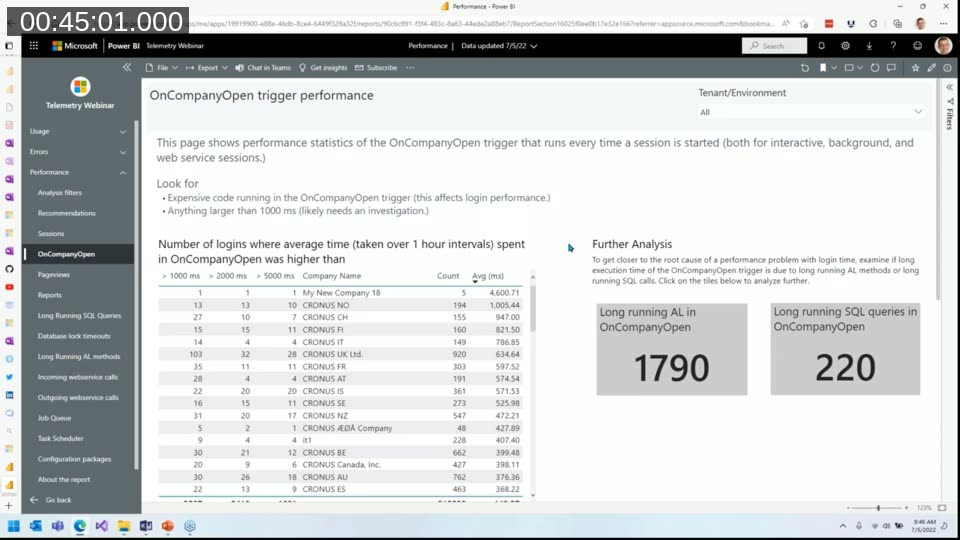The height and width of the screenshot is (540, 960).
Task: Open the help question mark
Action: tap(893, 46)
